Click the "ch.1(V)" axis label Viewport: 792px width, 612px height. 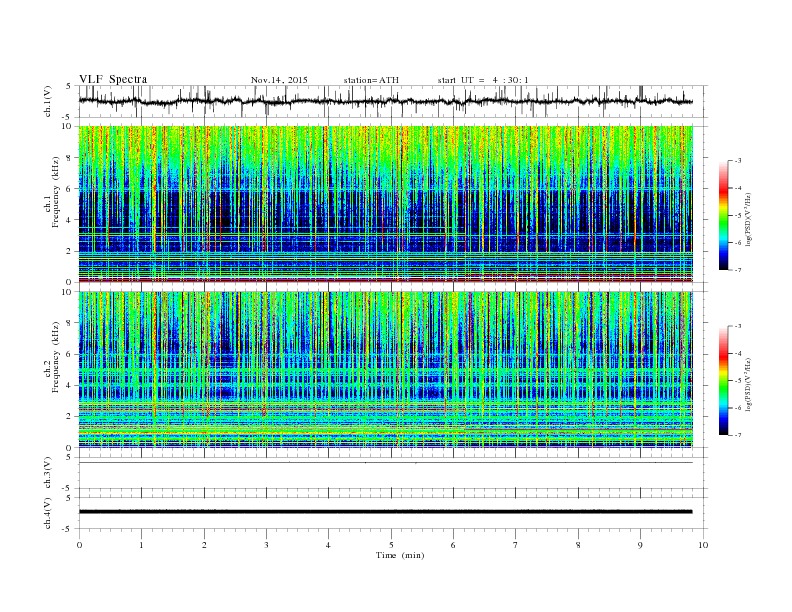[x=47, y=101]
